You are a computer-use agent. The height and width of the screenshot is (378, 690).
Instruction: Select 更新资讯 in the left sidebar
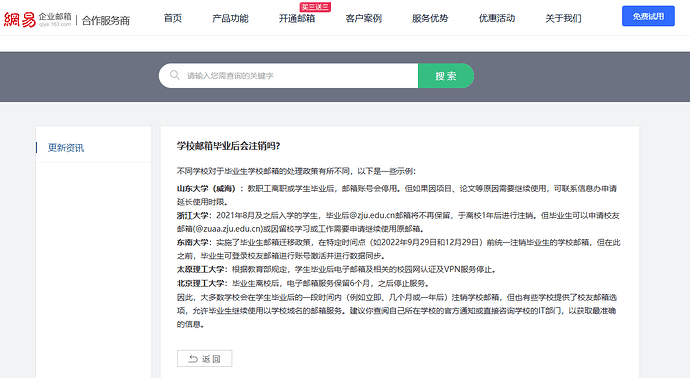click(66, 148)
